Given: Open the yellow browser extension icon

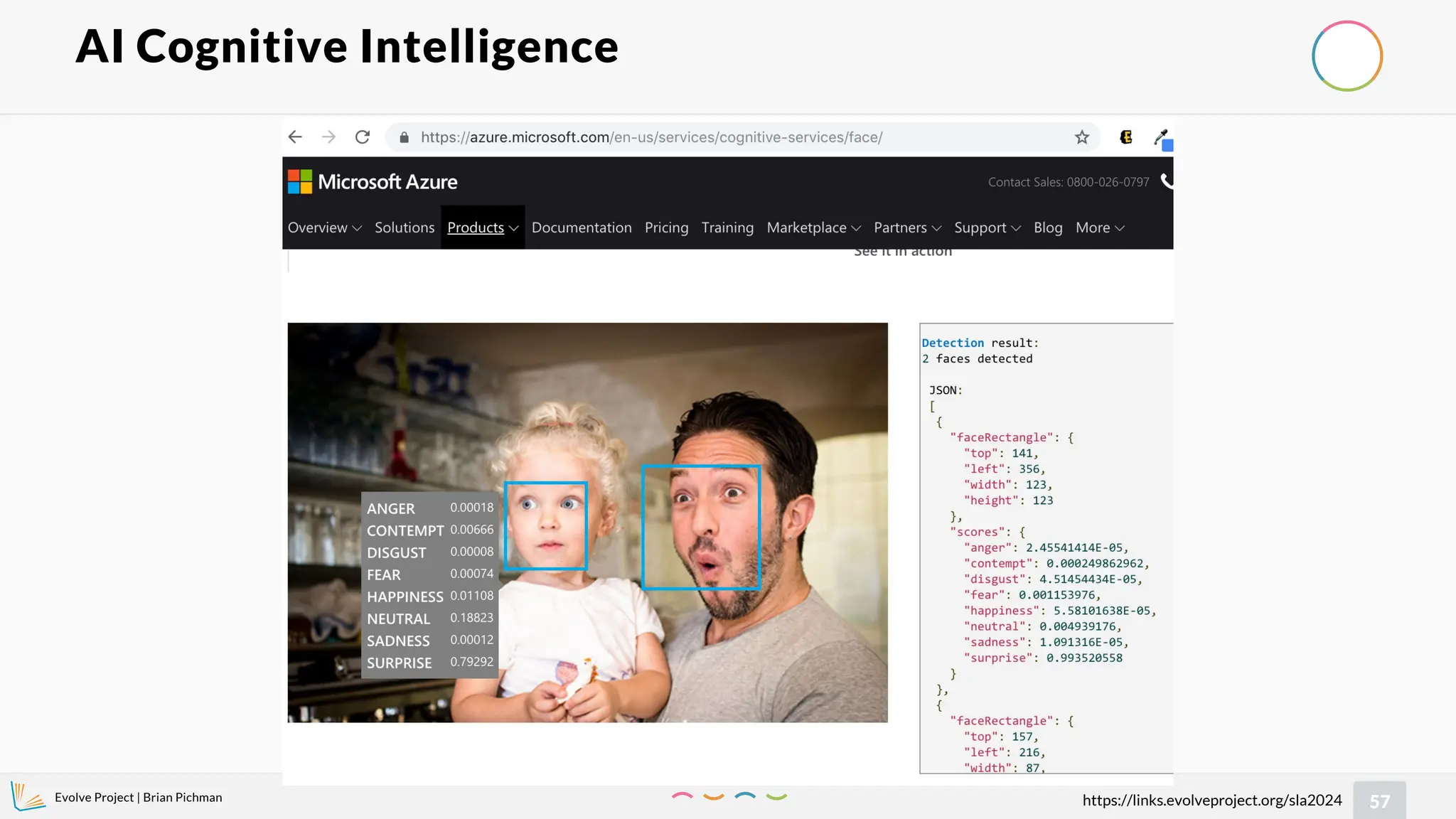Looking at the screenshot, I should tap(1126, 137).
